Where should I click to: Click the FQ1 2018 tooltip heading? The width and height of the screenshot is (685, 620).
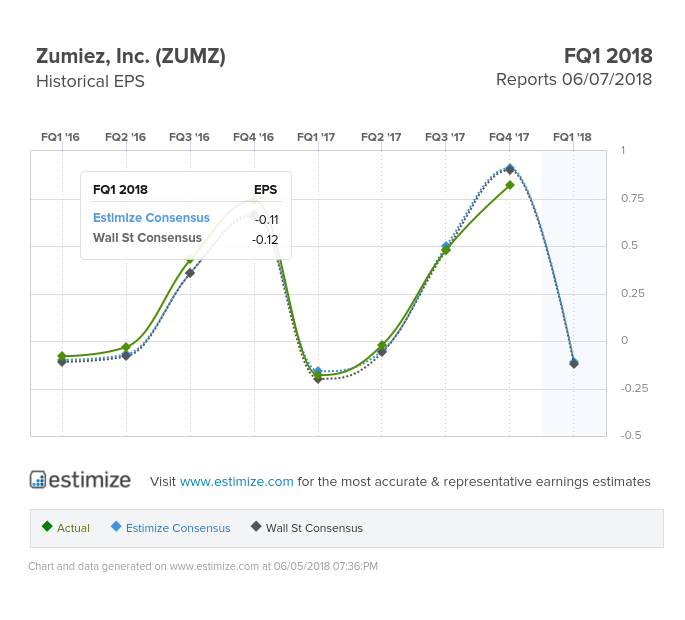(x=120, y=190)
